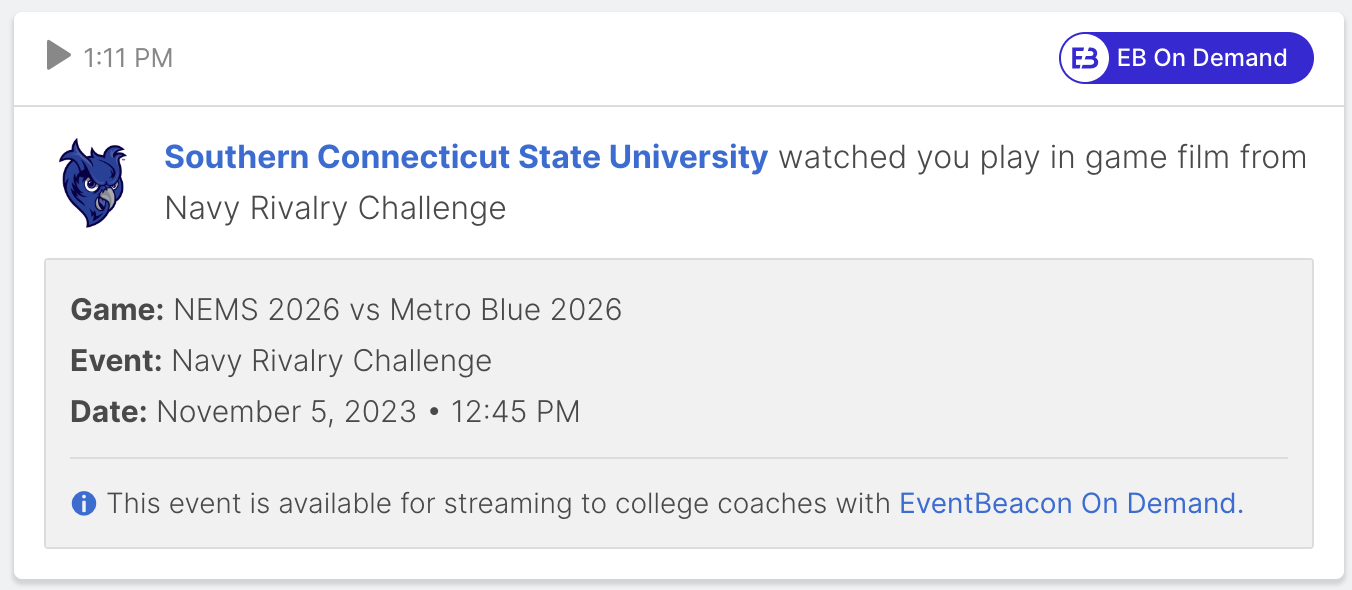Click the blue owl mascot logo
Image resolution: width=1352 pixels, height=590 pixels.
pyautogui.click(x=94, y=183)
